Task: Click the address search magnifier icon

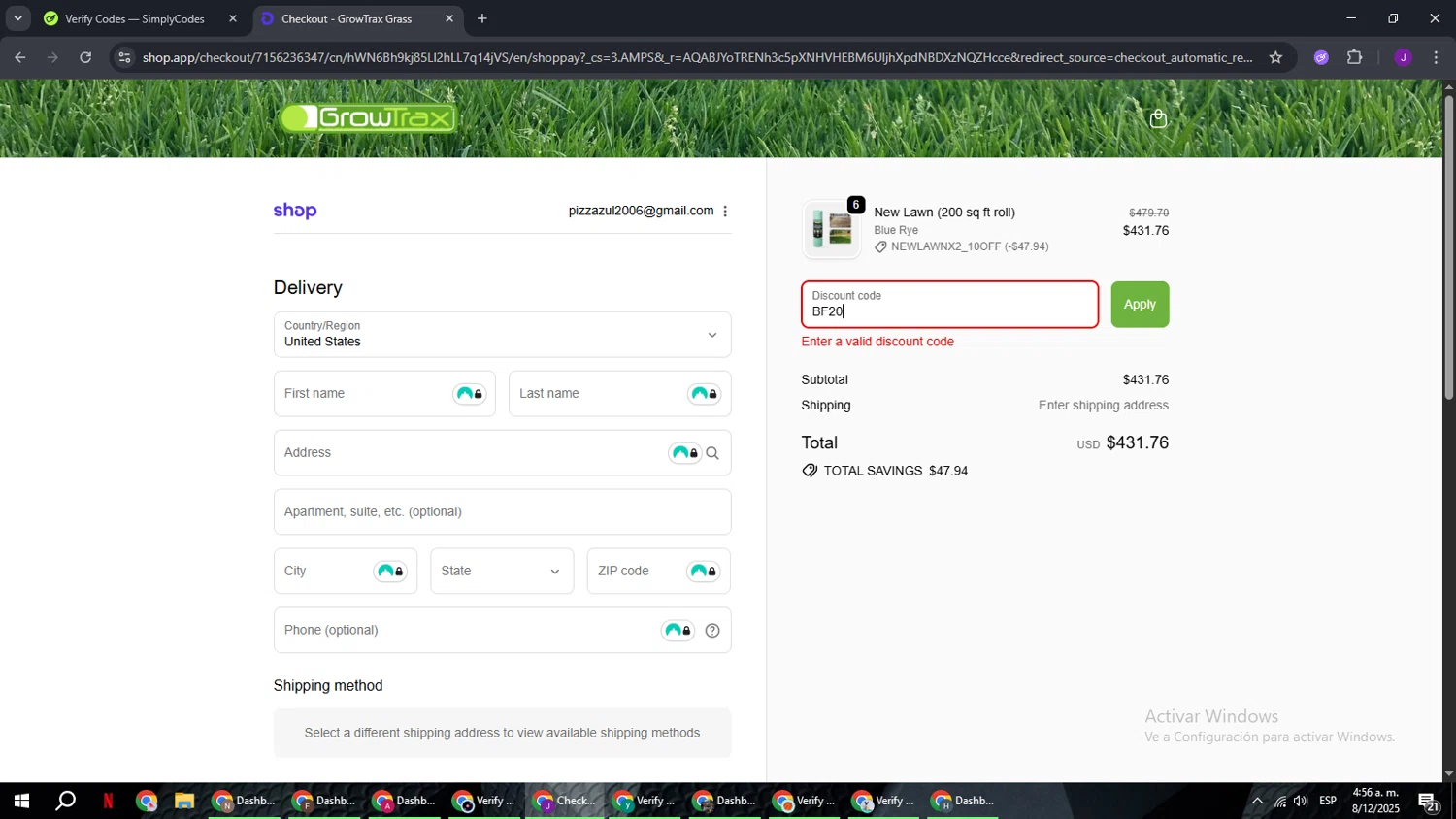Action: tap(712, 453)
